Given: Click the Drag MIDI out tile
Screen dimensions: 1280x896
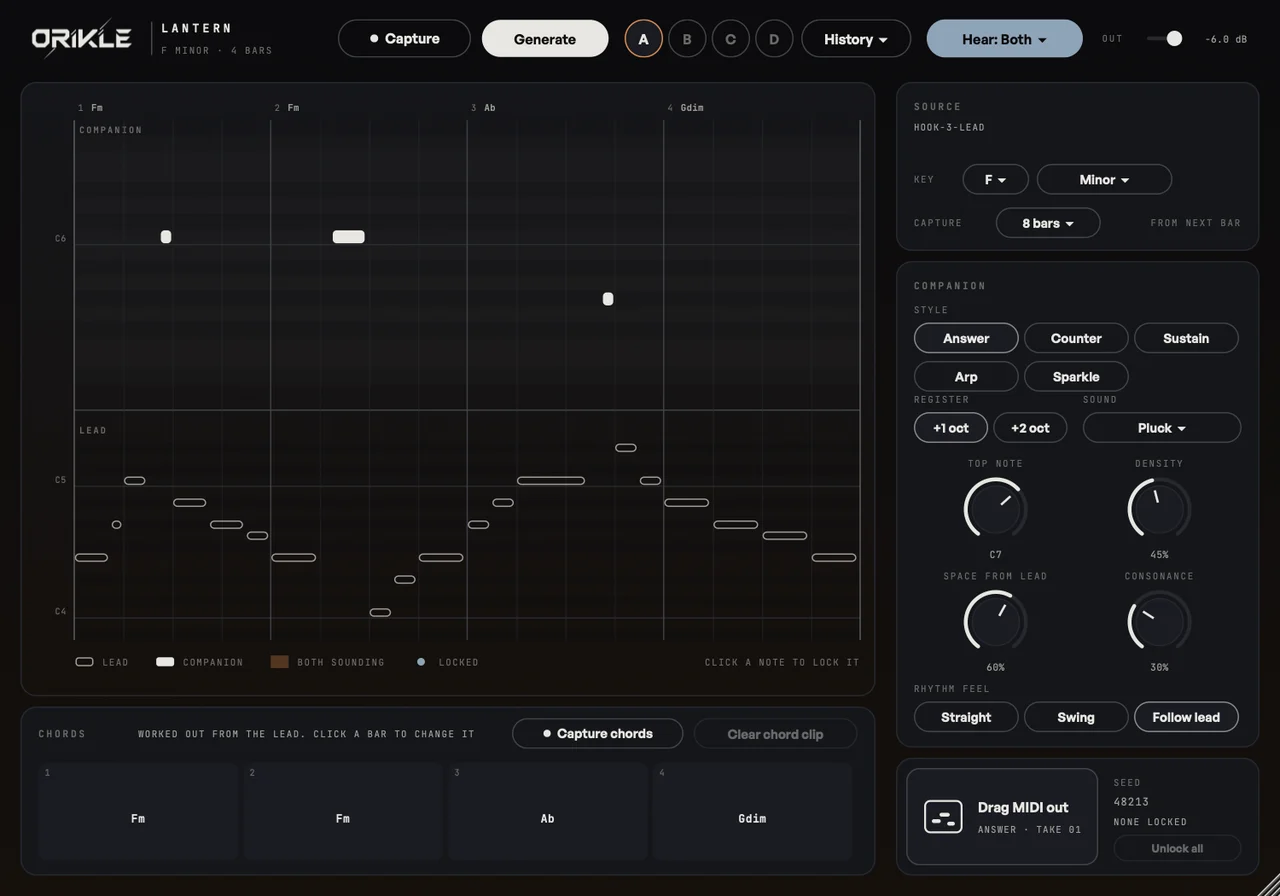Looking at the screenshot, I should 1002,816.
